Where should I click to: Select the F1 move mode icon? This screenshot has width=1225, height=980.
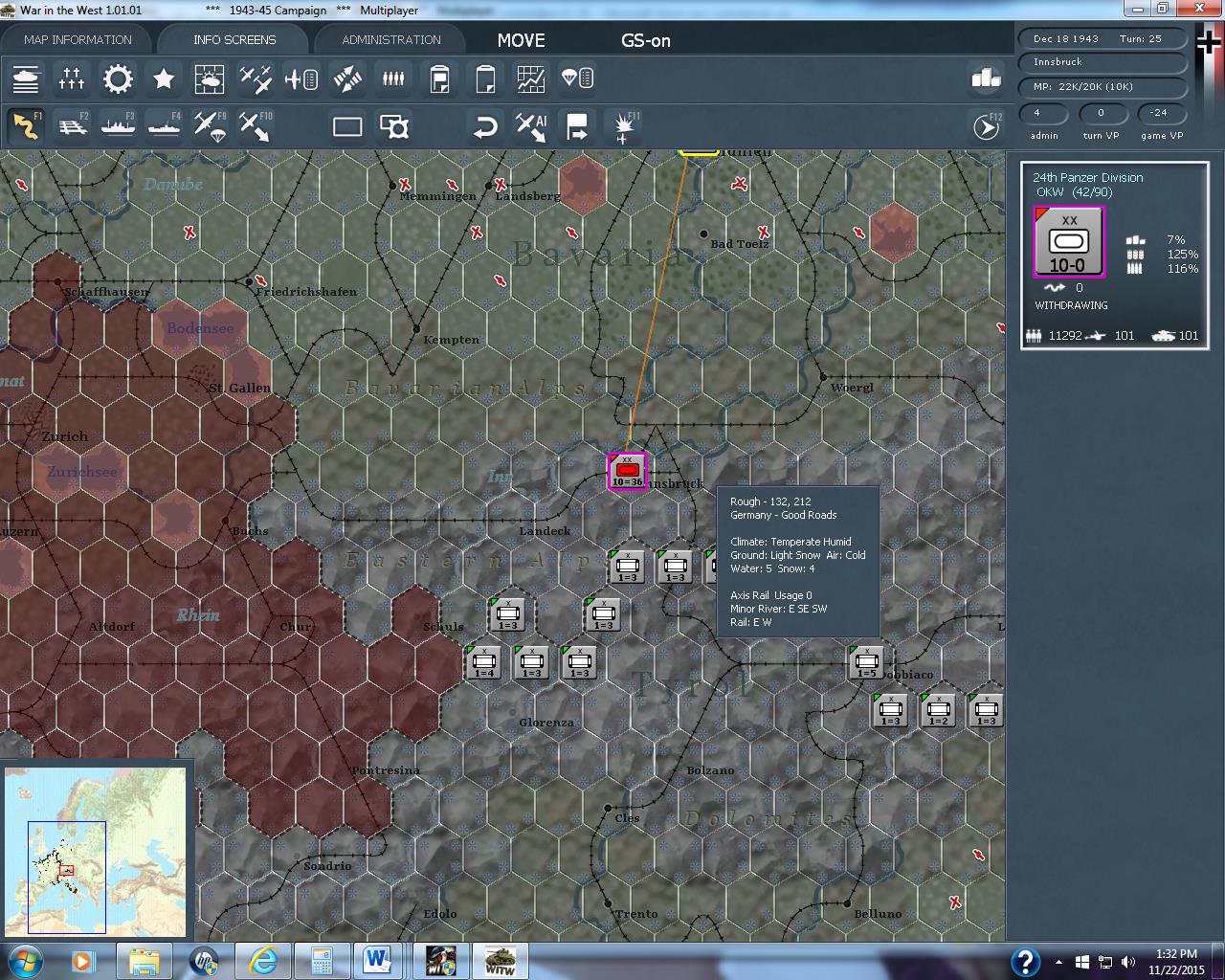(x=26, y=126)
